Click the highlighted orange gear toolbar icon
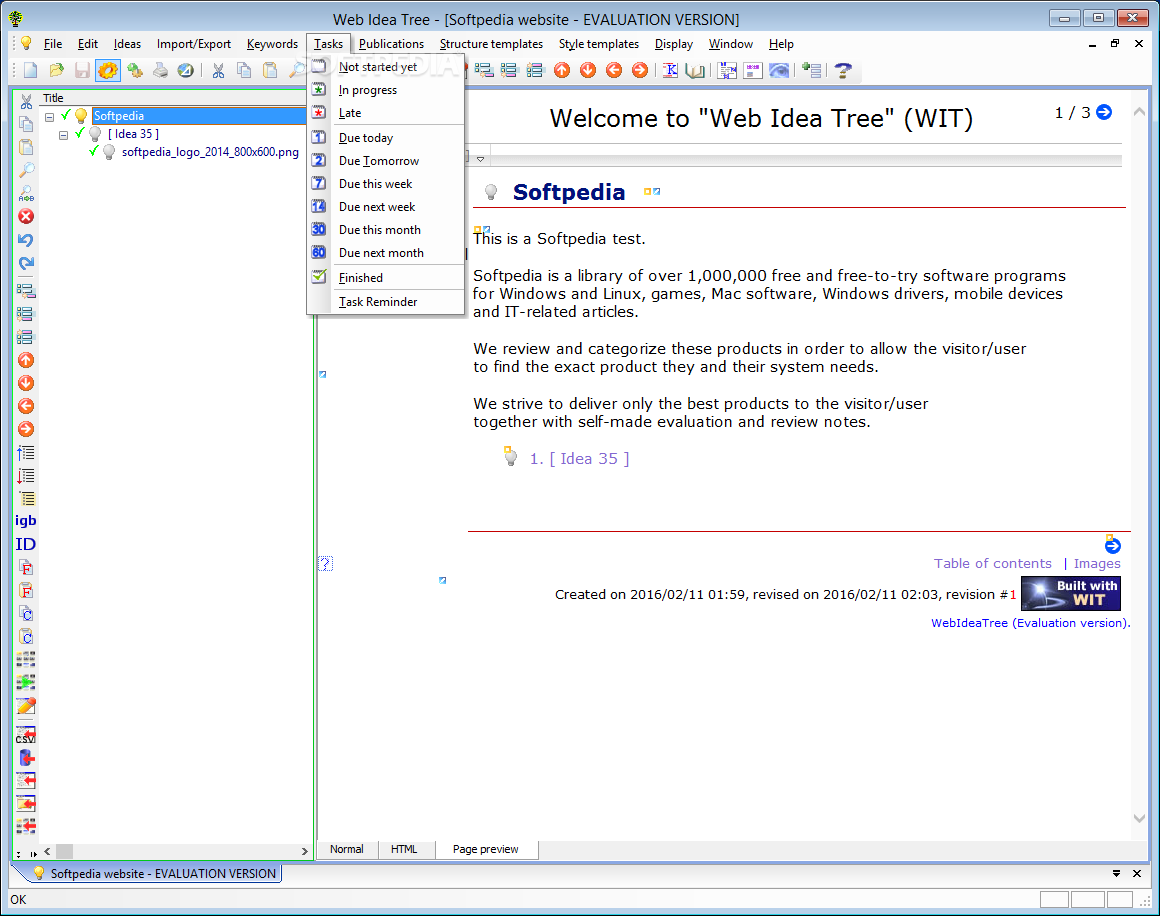The height and width of the screenshot is (916, 1160). [x=108, y=70]
